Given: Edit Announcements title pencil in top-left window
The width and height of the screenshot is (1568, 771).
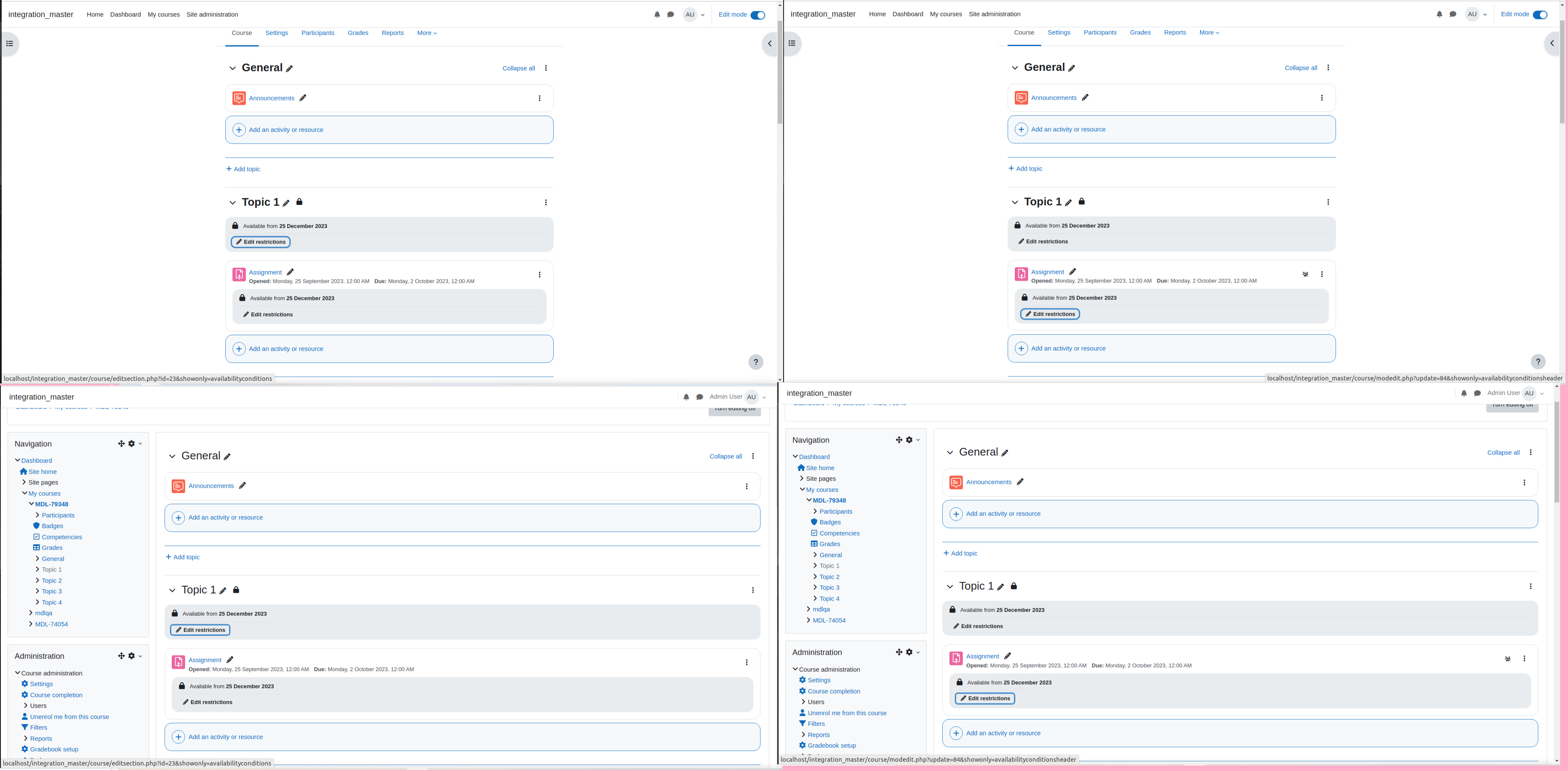Looking at the screenshot, I should point(303,98).
